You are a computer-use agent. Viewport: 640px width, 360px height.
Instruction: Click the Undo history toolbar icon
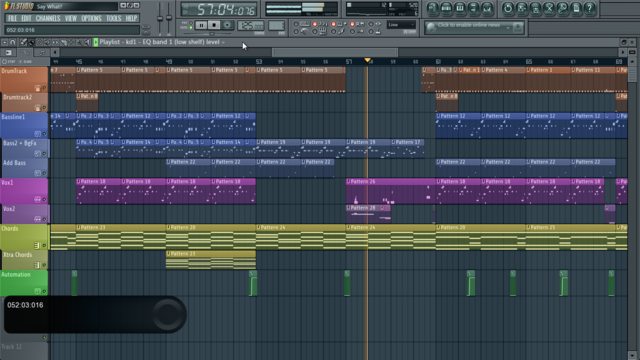point(508,9)
